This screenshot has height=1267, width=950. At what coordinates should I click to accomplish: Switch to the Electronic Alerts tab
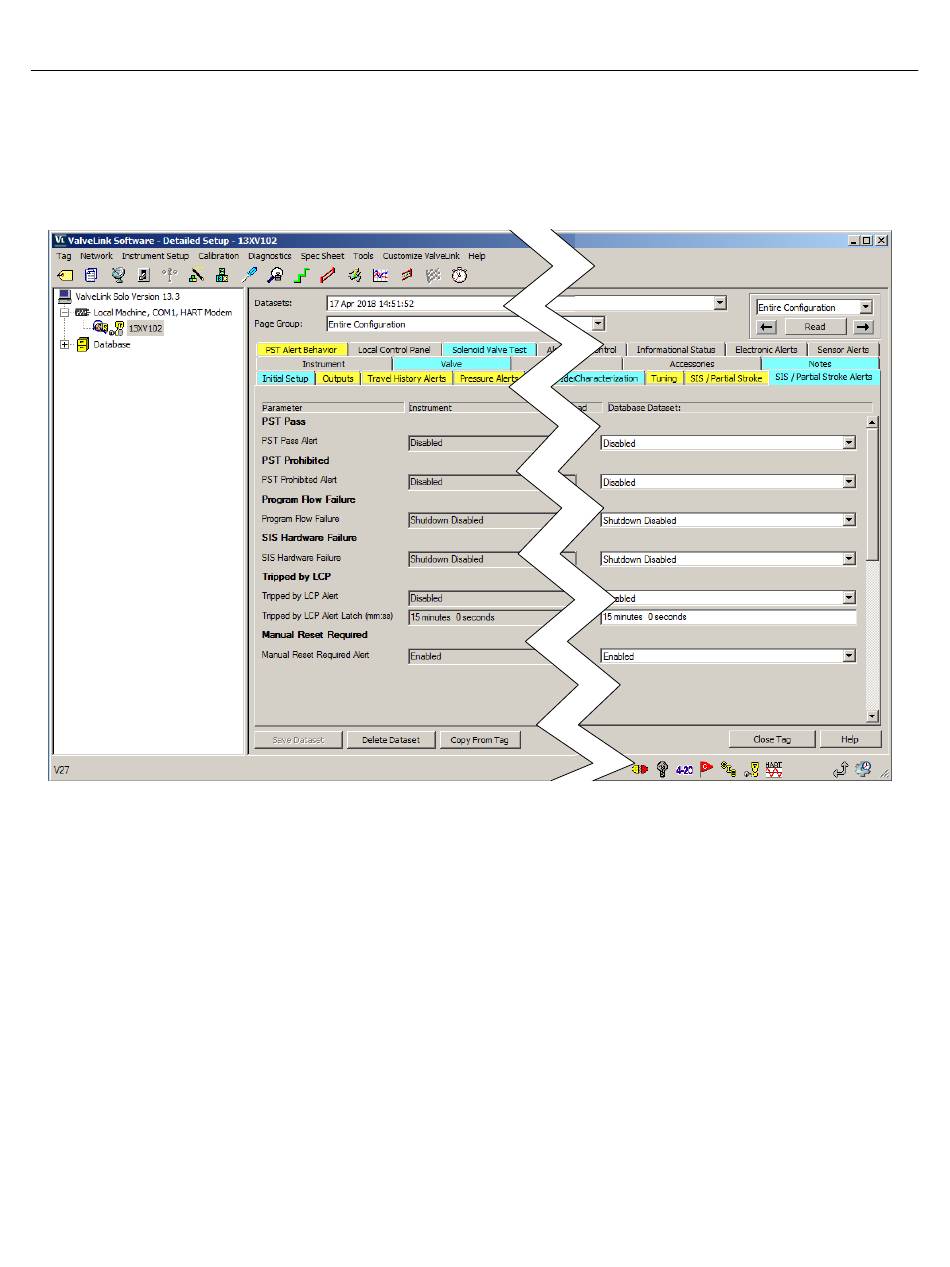[x=766, y=350]
